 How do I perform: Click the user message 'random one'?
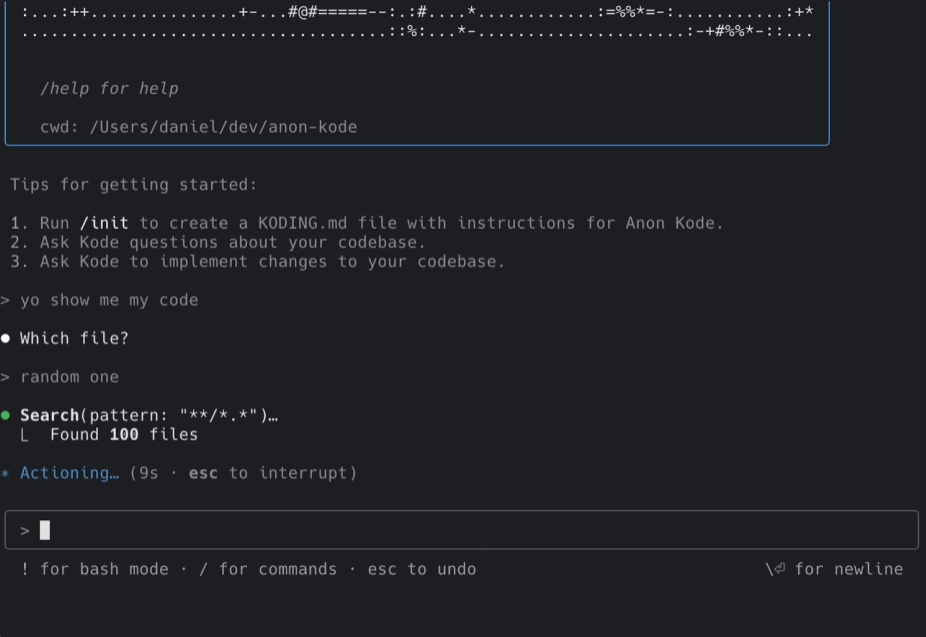point(69,377)
